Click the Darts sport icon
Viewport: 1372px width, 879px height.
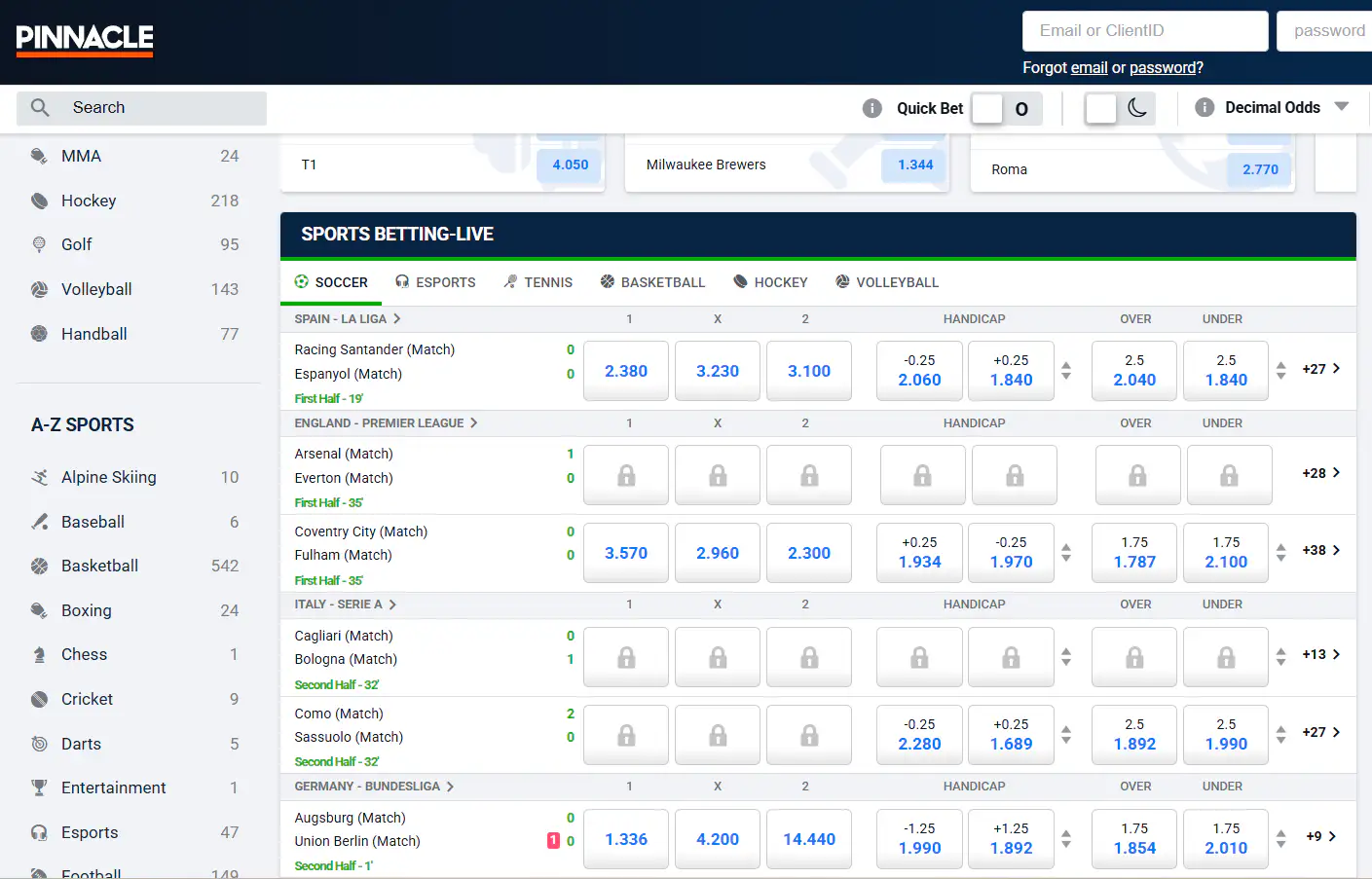[x=39, y=744]
